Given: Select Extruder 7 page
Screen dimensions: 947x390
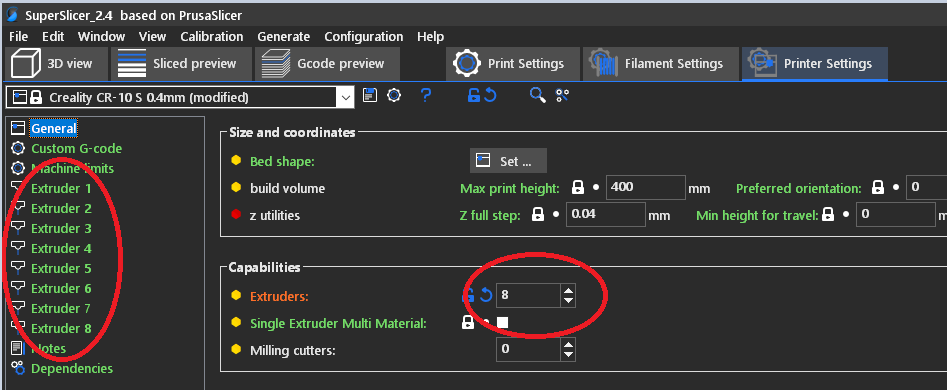Looking at the screenshot, I should pyautogui.click(x=62, y=308).
